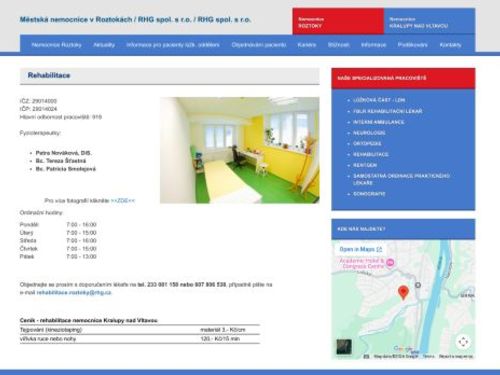Viewport: 500px width, 375px height.
Task: Open Kontakty menu item
Action: coord(450,45)
